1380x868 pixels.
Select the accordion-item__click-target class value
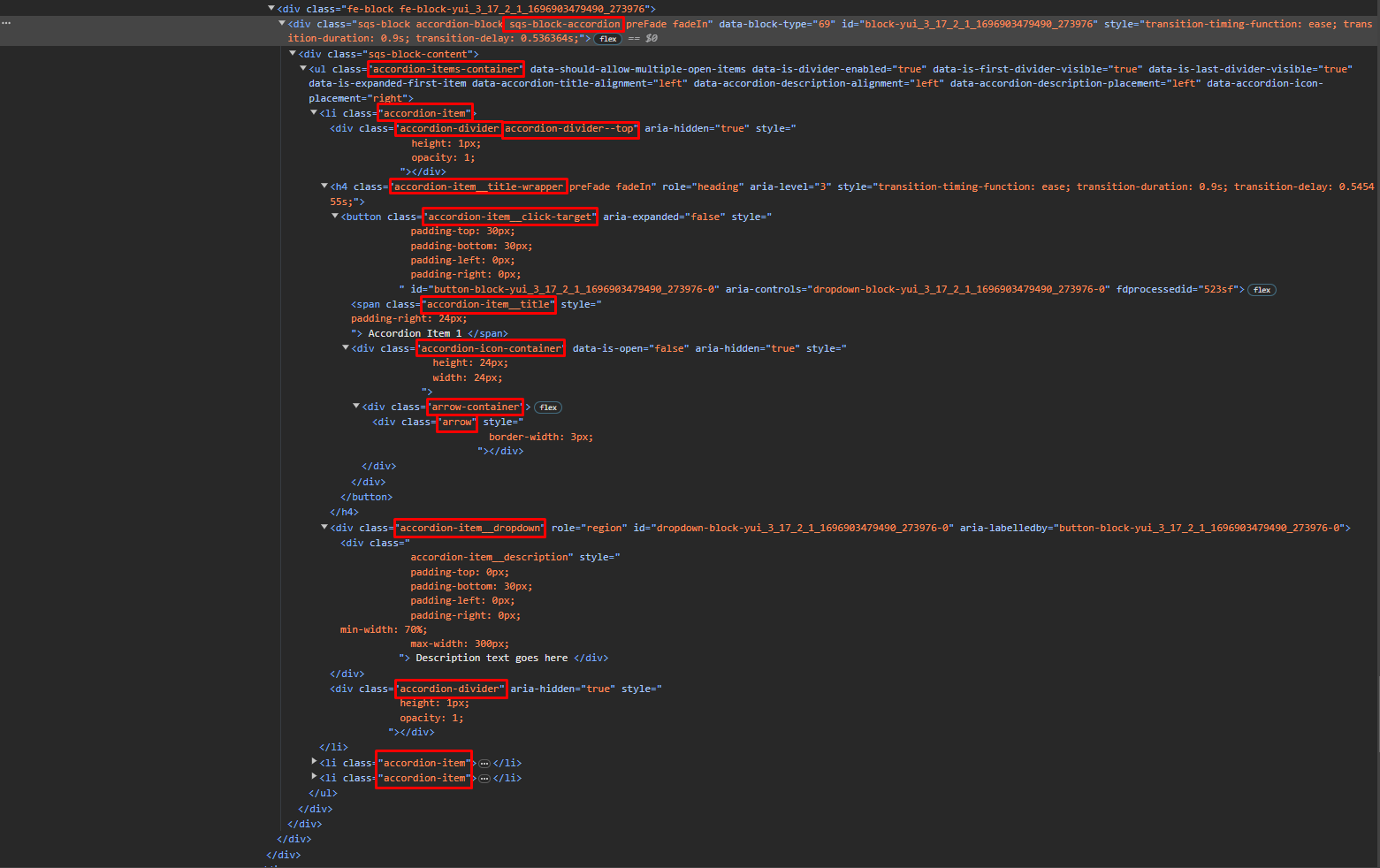tap(510, 217)
